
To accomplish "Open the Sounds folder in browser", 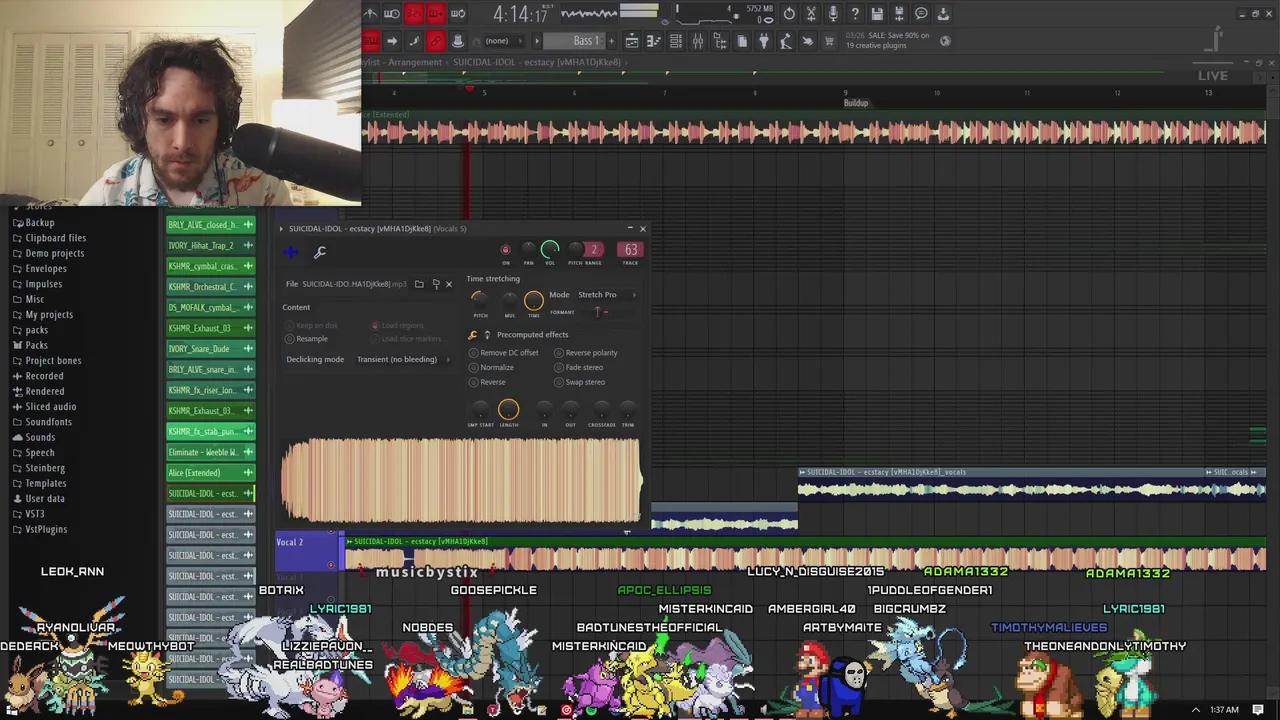I will click(x=40, y=437).
